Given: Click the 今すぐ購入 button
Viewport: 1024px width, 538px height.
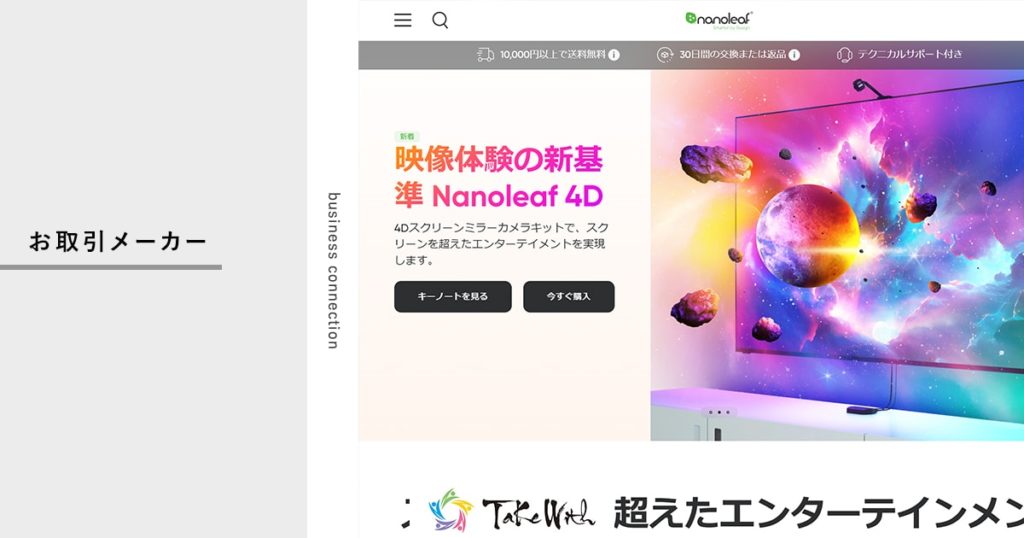Looking at the screenshot, I should pos(569,296).
